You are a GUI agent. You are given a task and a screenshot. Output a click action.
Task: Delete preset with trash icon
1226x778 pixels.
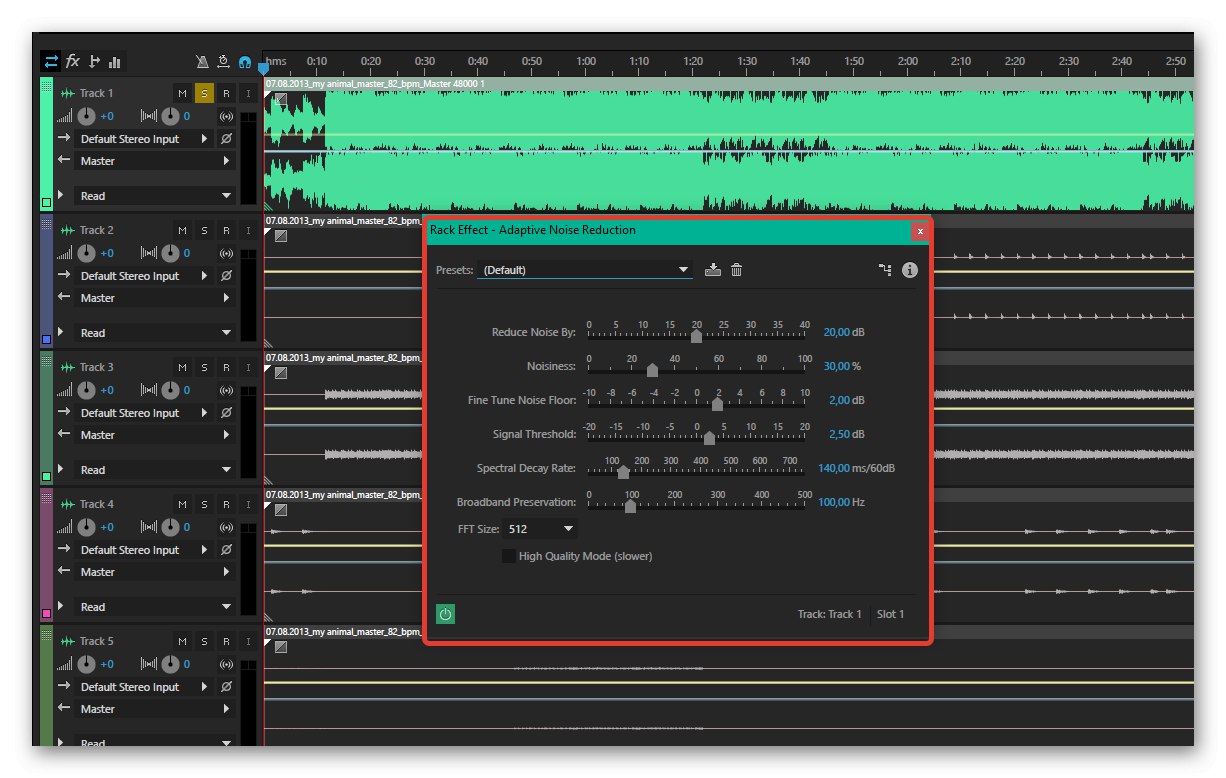pyautogui.click(x=737, y=270)
